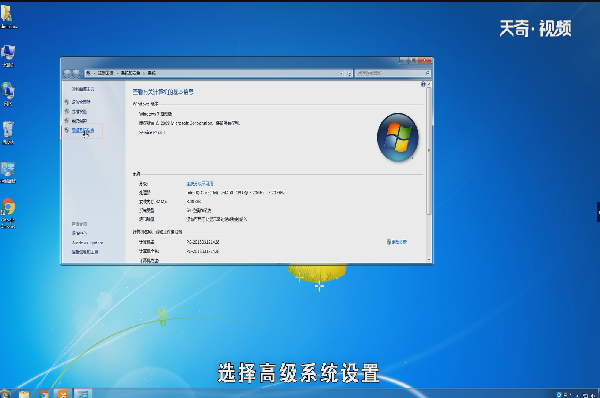Click the Control Panel desktop icon

(8, 173)
